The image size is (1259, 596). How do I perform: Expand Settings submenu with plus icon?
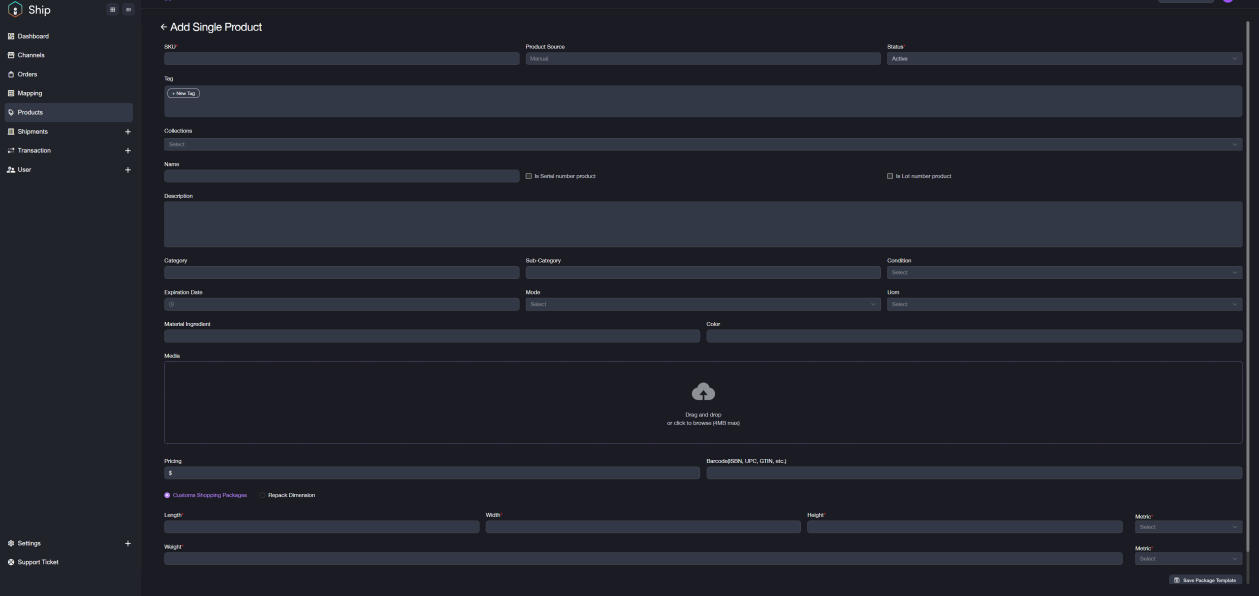point(127,543)
